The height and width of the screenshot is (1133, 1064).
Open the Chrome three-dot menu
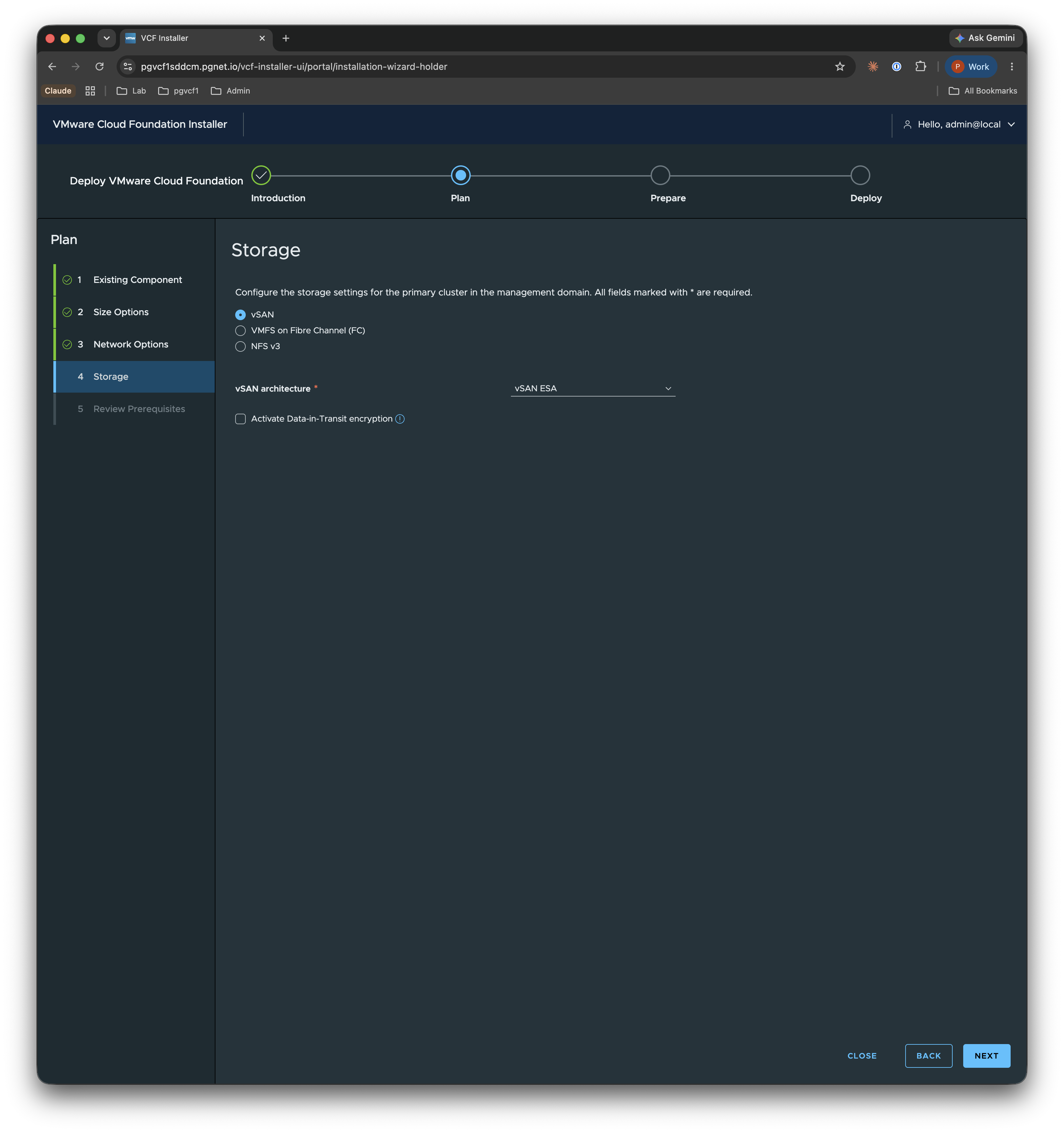pyautogui.click(x=1012, y=67)
